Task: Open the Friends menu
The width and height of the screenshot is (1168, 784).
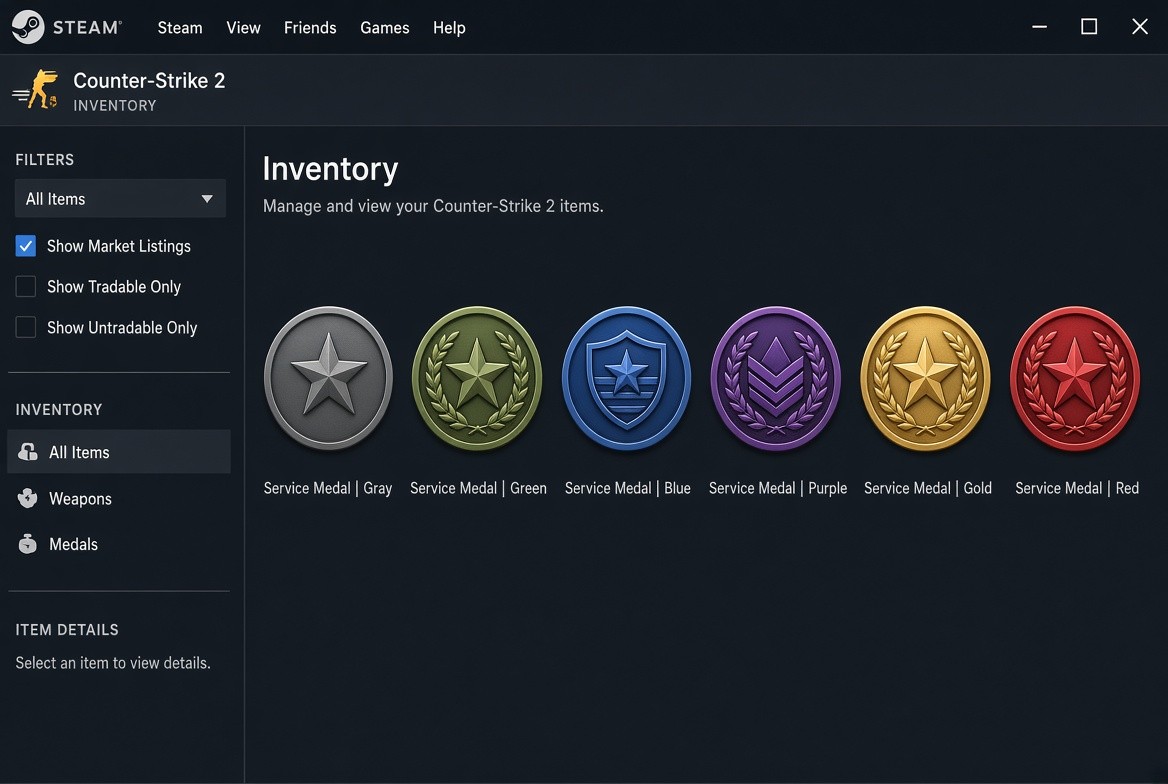Action: (310, 28)
